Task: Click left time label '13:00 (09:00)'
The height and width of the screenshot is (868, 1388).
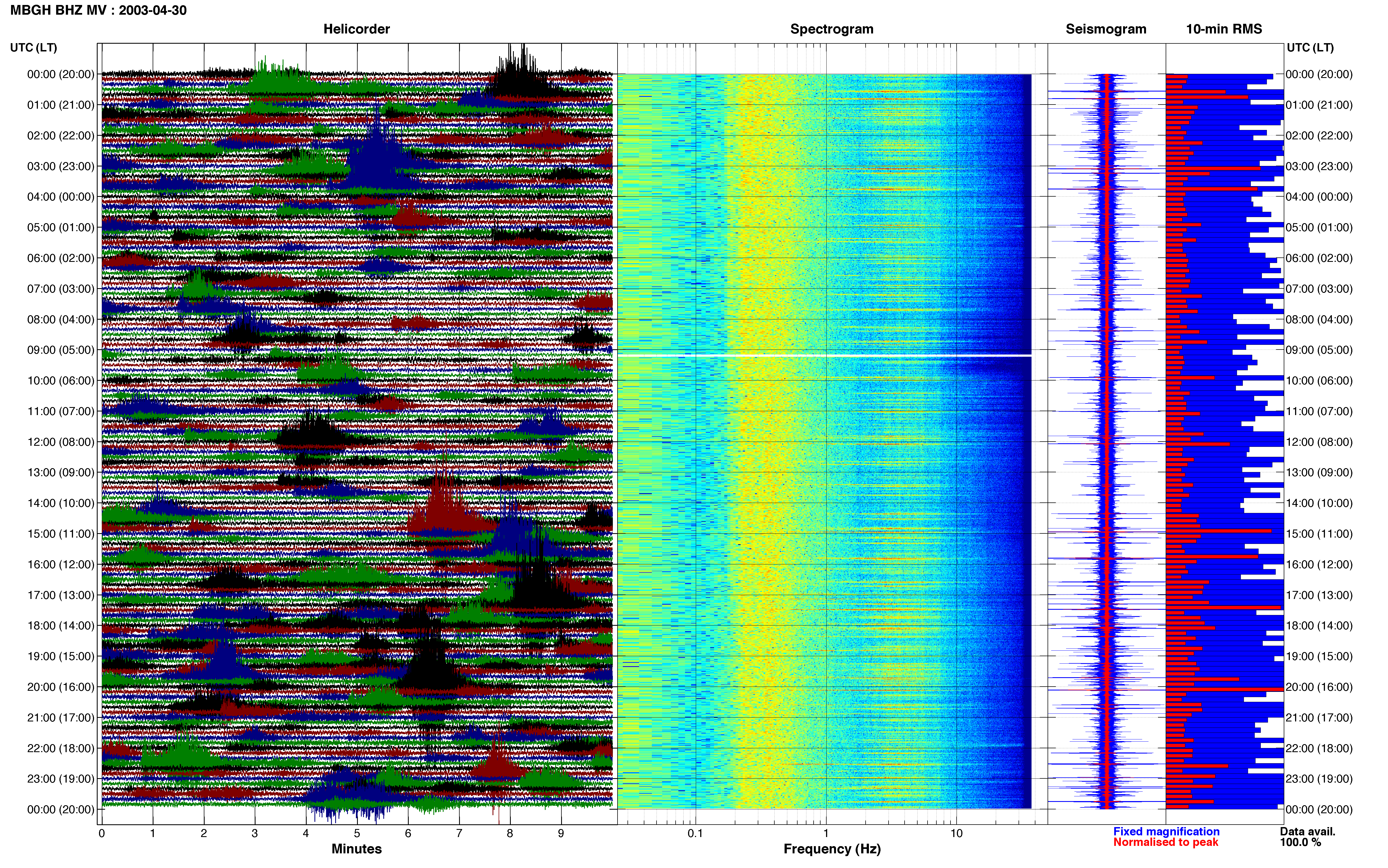Action: point(61,473)
